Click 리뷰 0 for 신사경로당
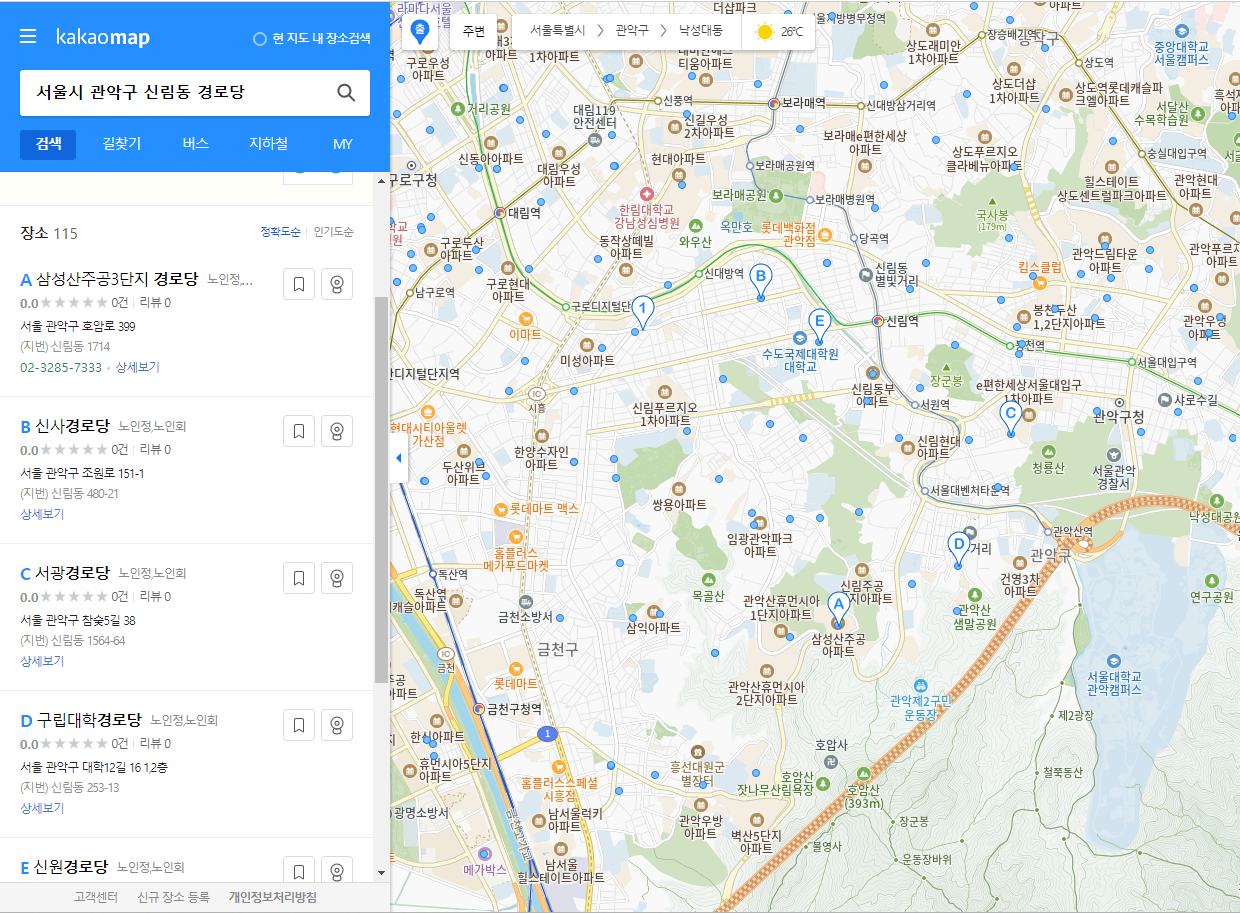The height and width of the screenshot is (913, 1240). click(x=155, y=449)
